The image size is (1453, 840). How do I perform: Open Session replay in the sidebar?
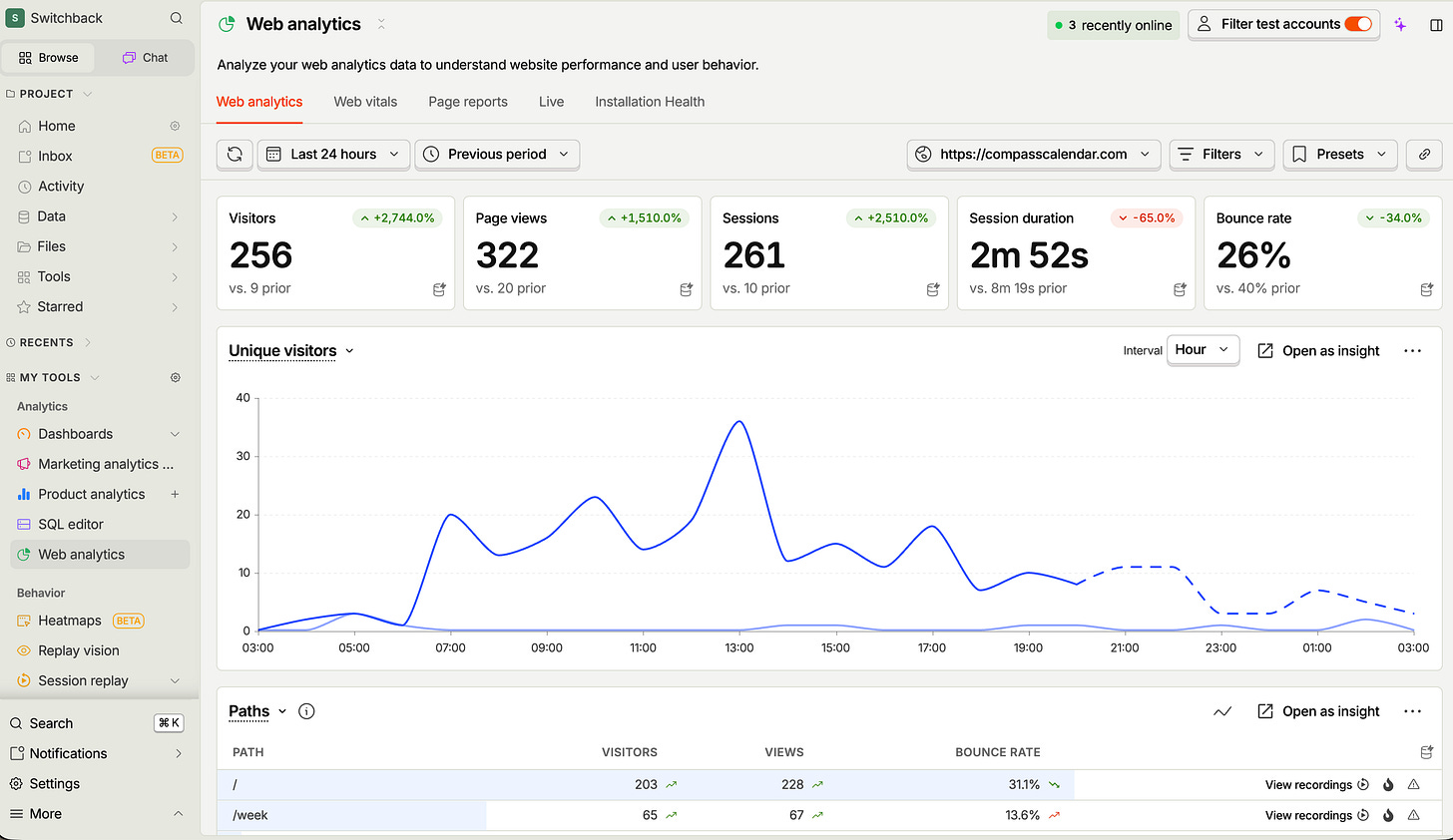point(83,680)
